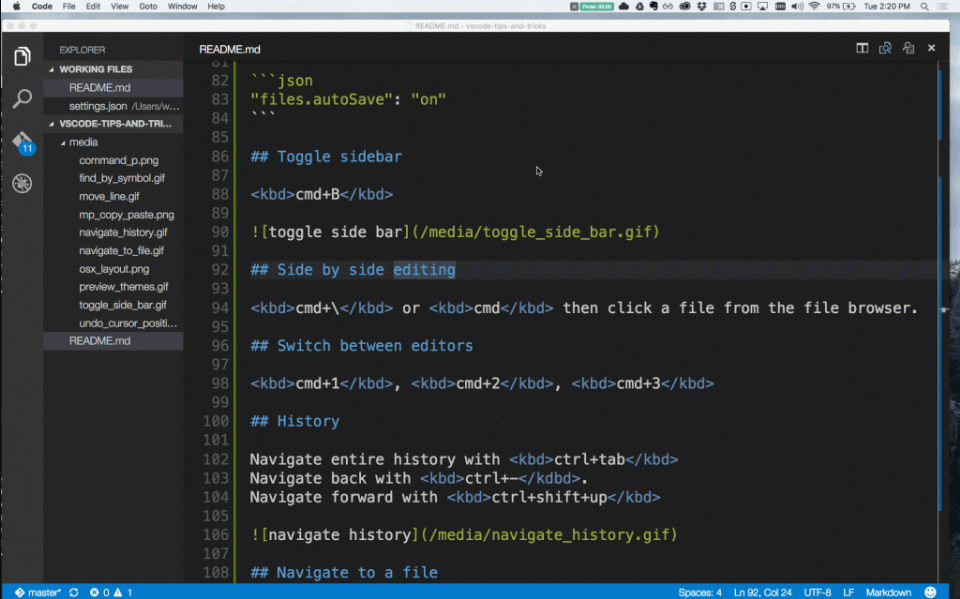Open the Debug view in activity bar

[x=22, y=183]
